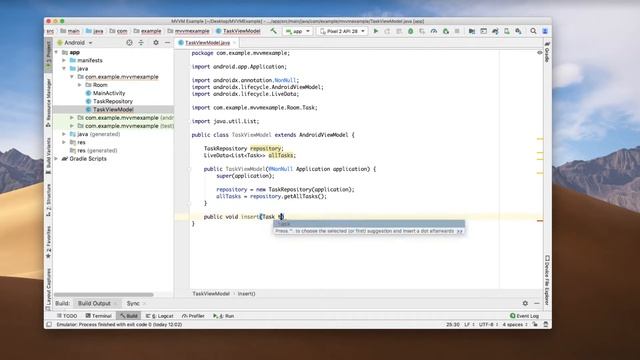
Task: Open the Logcat tool window
Action: (160, 316)
